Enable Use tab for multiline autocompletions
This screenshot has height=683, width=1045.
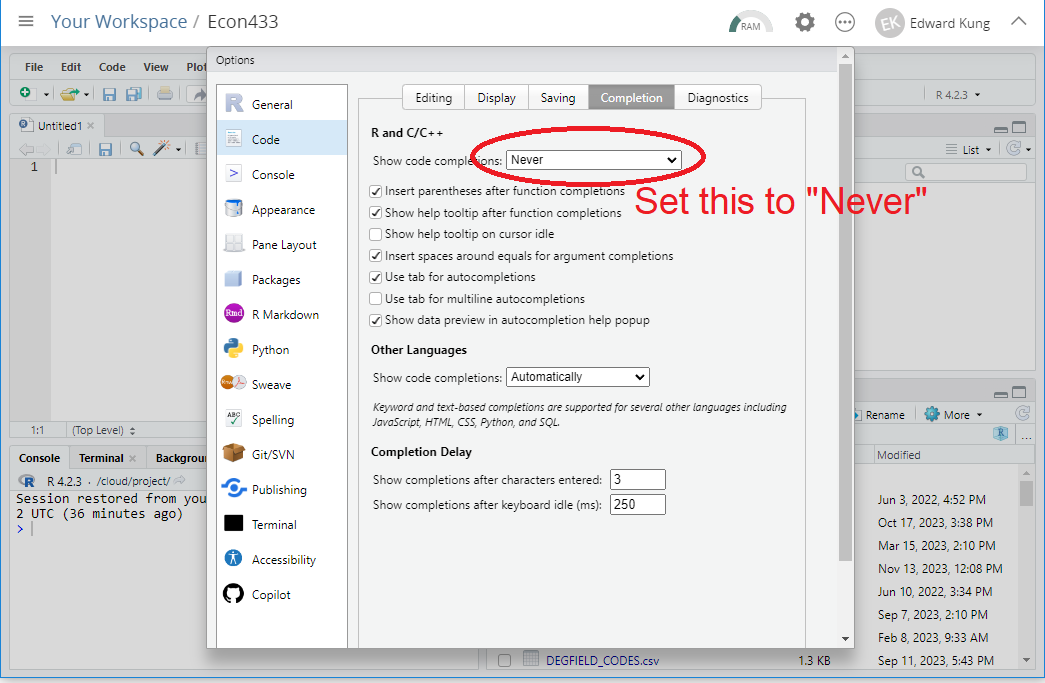click(x=376, y=299)
